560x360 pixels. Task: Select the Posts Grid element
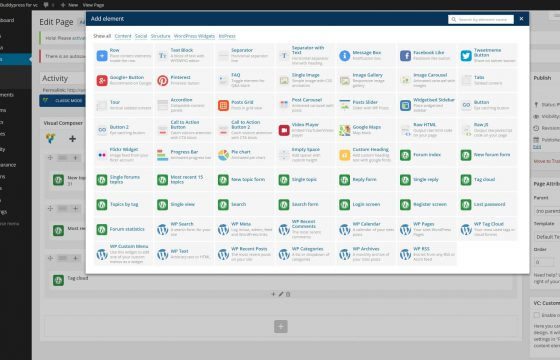click(x=245, y=105)
